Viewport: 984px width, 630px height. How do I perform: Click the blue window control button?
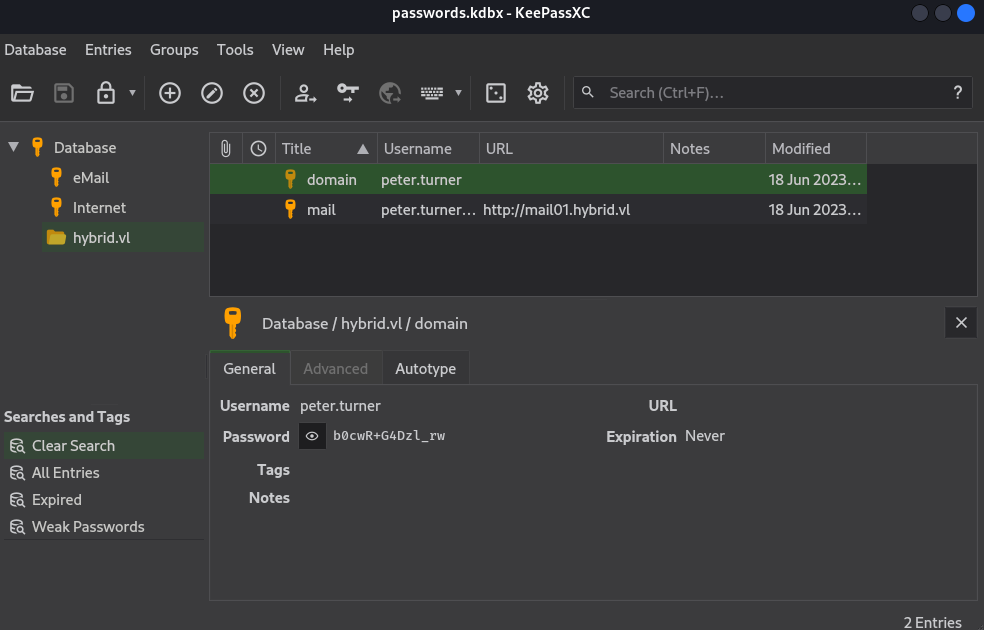pyautogui.click(x=966, y=13)
